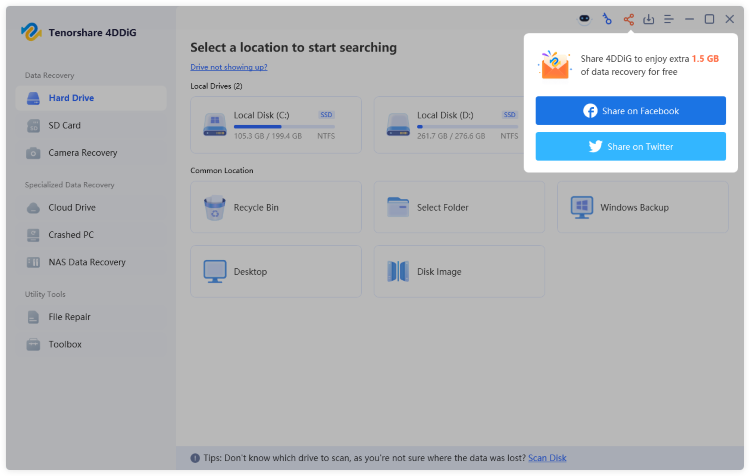Viewport: 750px width, 476px height.
Task: Click the key activation icon
Action: coord(607,19)
